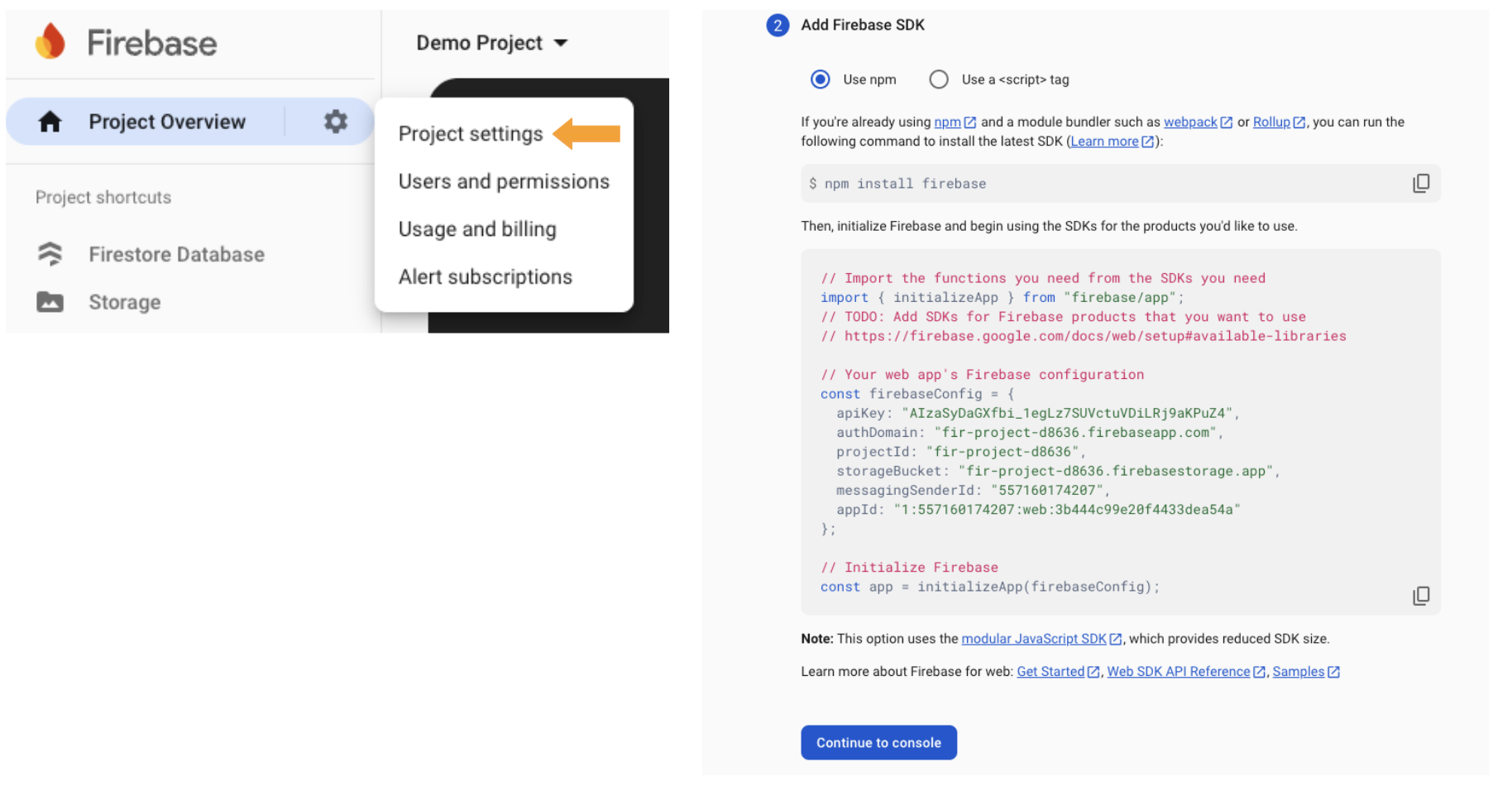1512x791 pixels.
Task: Click the Add Firebase SDK heading
Action: (863, 25)
